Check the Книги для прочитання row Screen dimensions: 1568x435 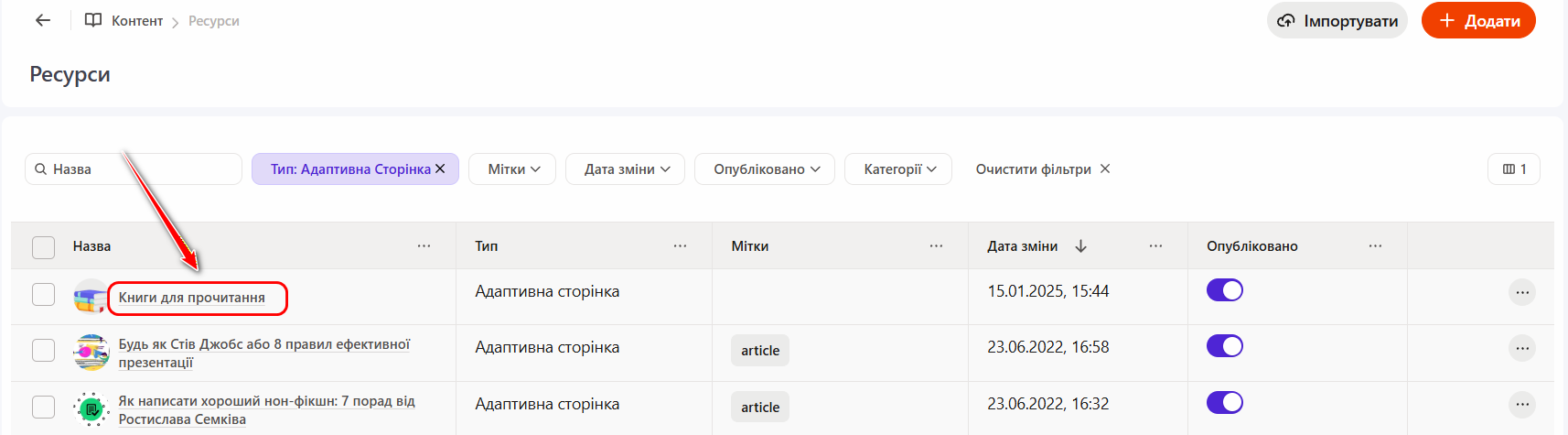43,294
